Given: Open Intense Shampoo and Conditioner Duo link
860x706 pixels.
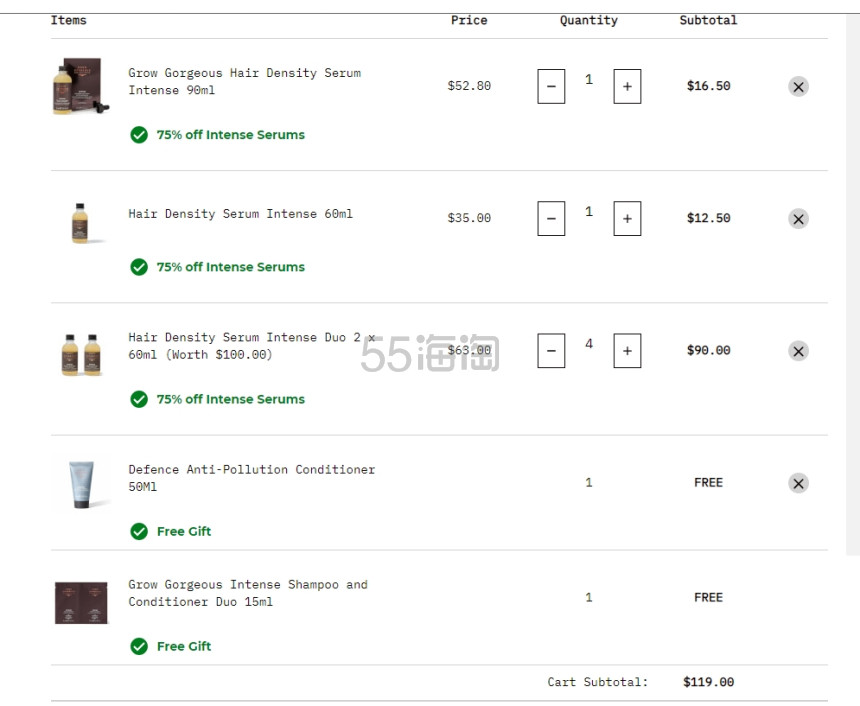Looking at the screenshot, I should (x=248, y=593).
